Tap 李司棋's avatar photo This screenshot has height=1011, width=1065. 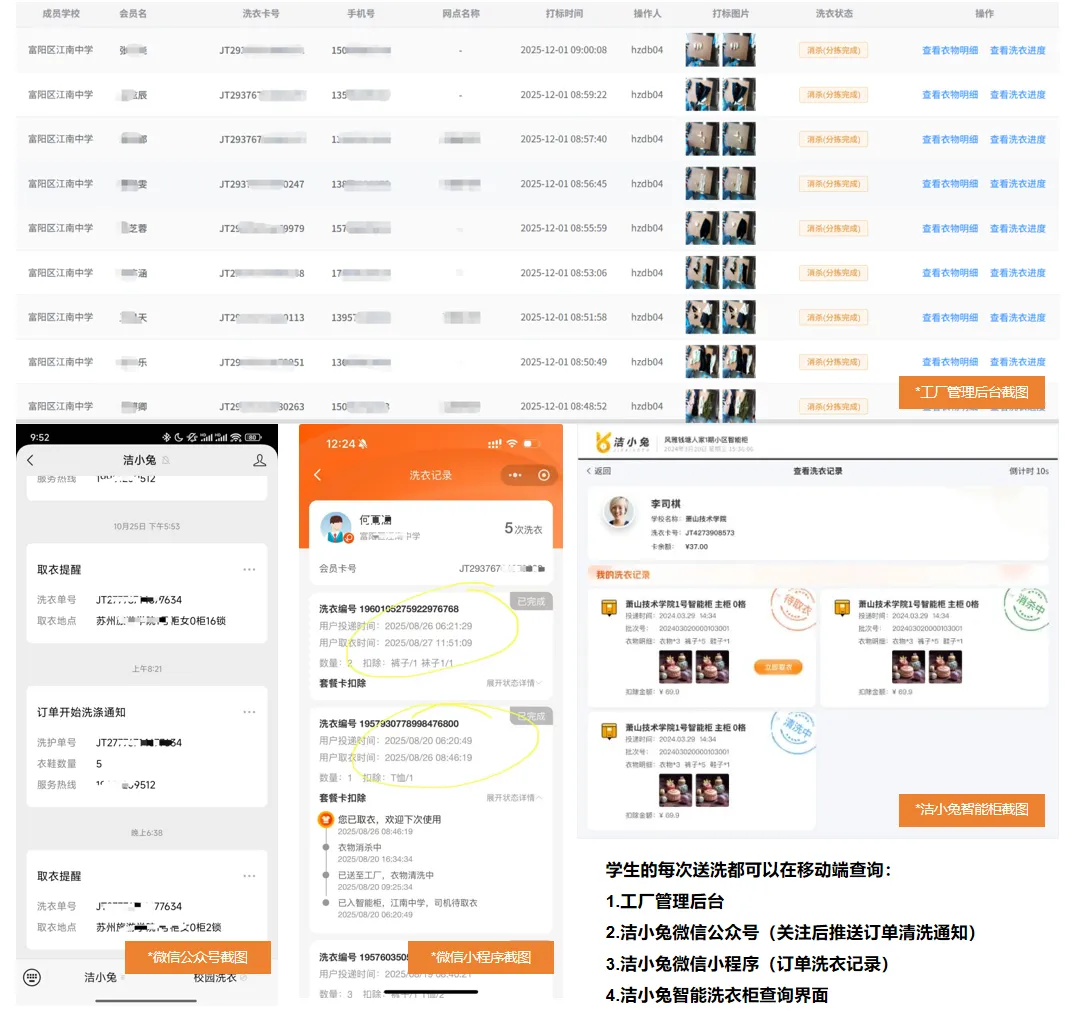617,512
